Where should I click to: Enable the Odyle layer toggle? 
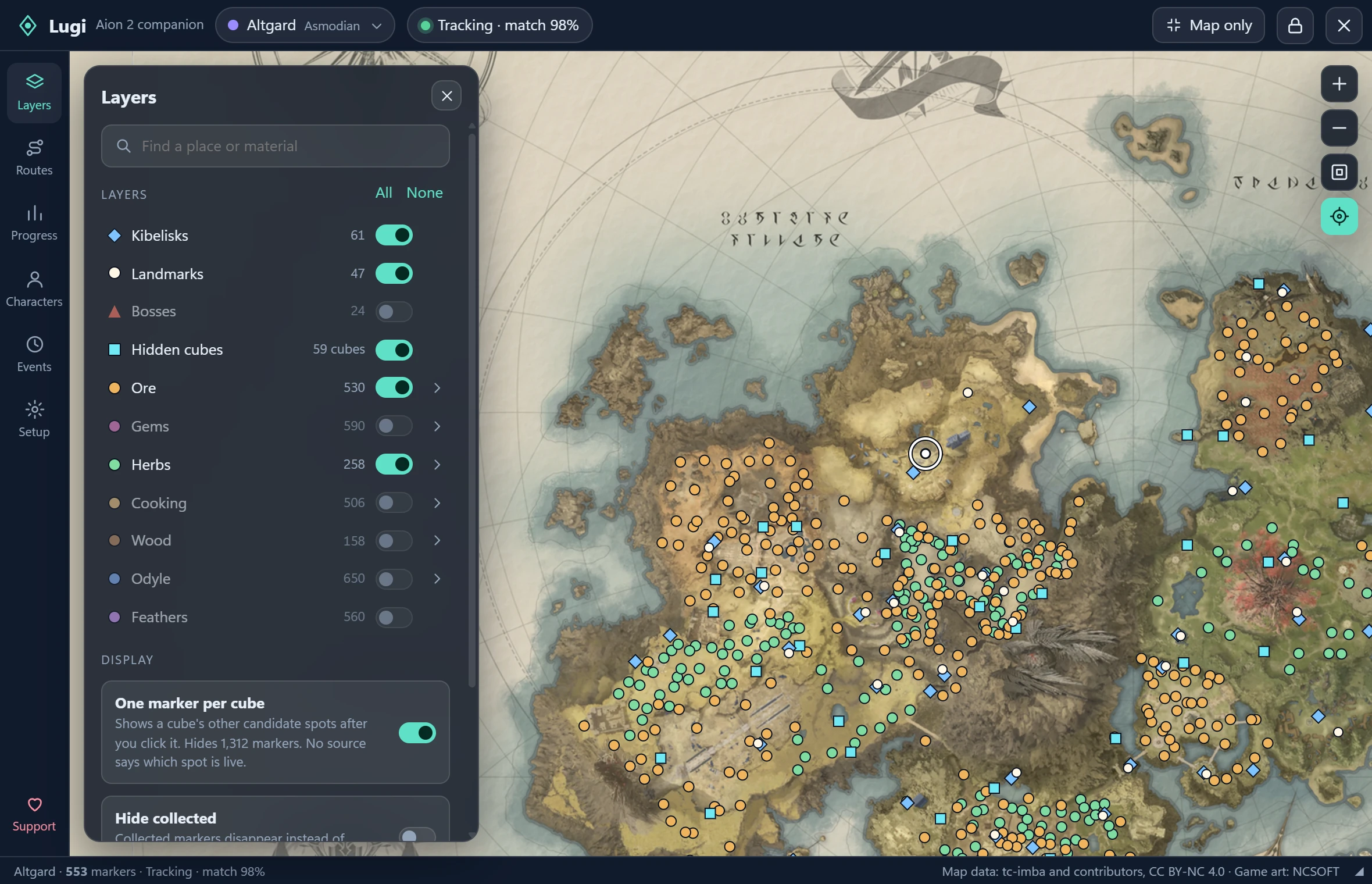coord(394,579)
